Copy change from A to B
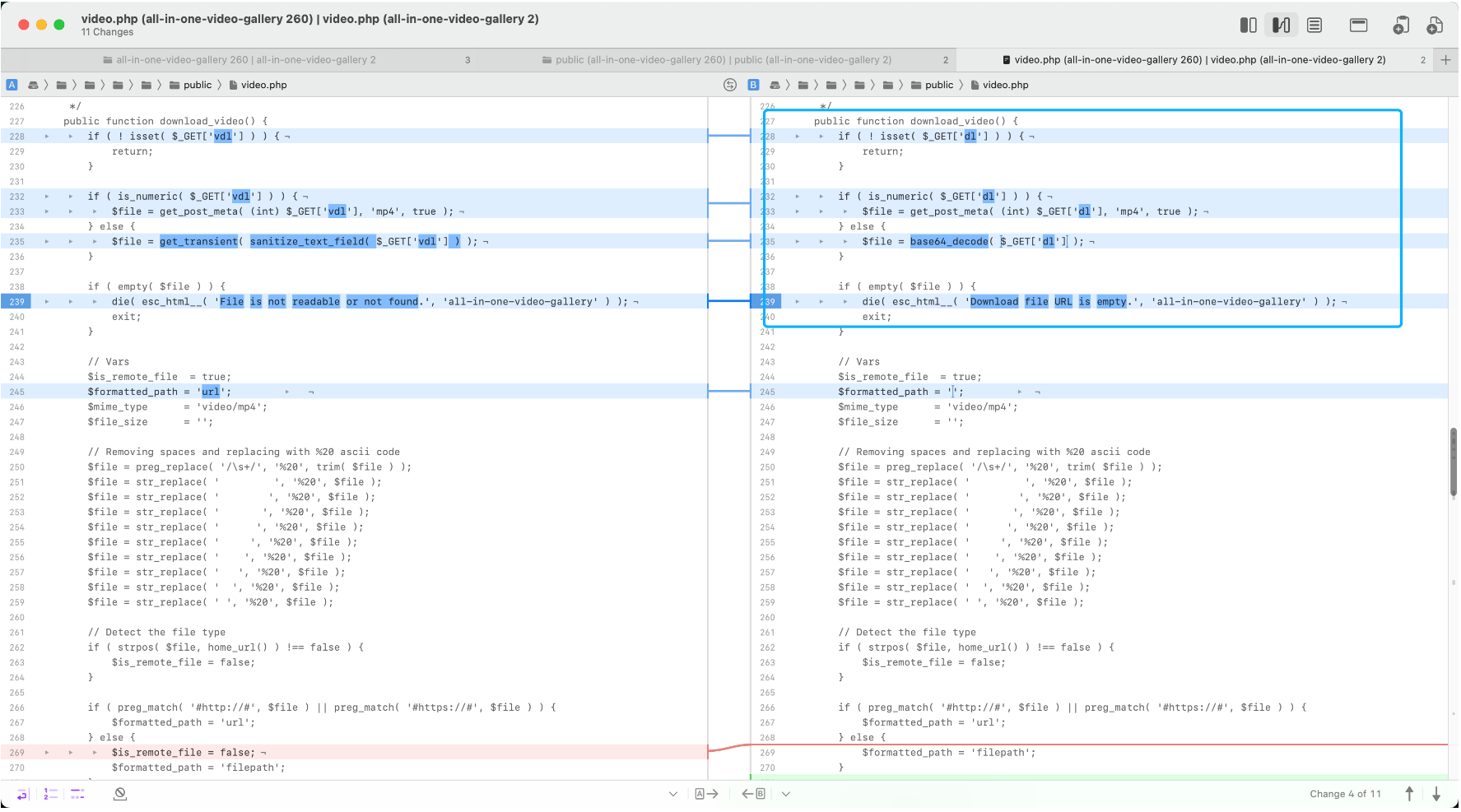1461x812 pixels. (706, 794)
